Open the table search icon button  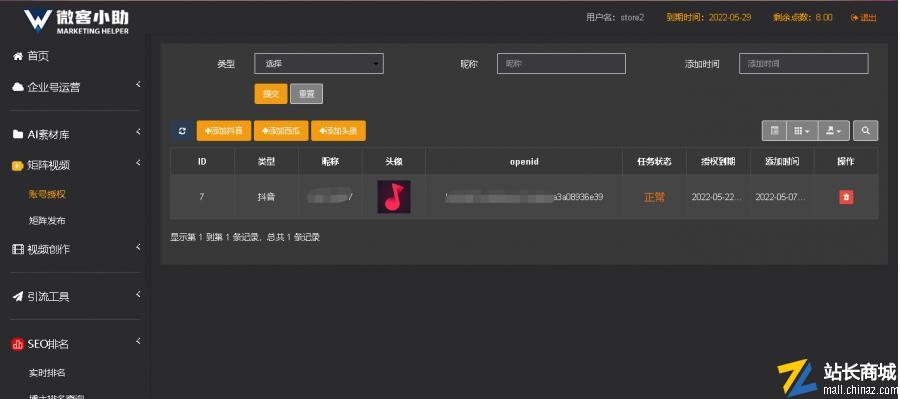point(866,131)
